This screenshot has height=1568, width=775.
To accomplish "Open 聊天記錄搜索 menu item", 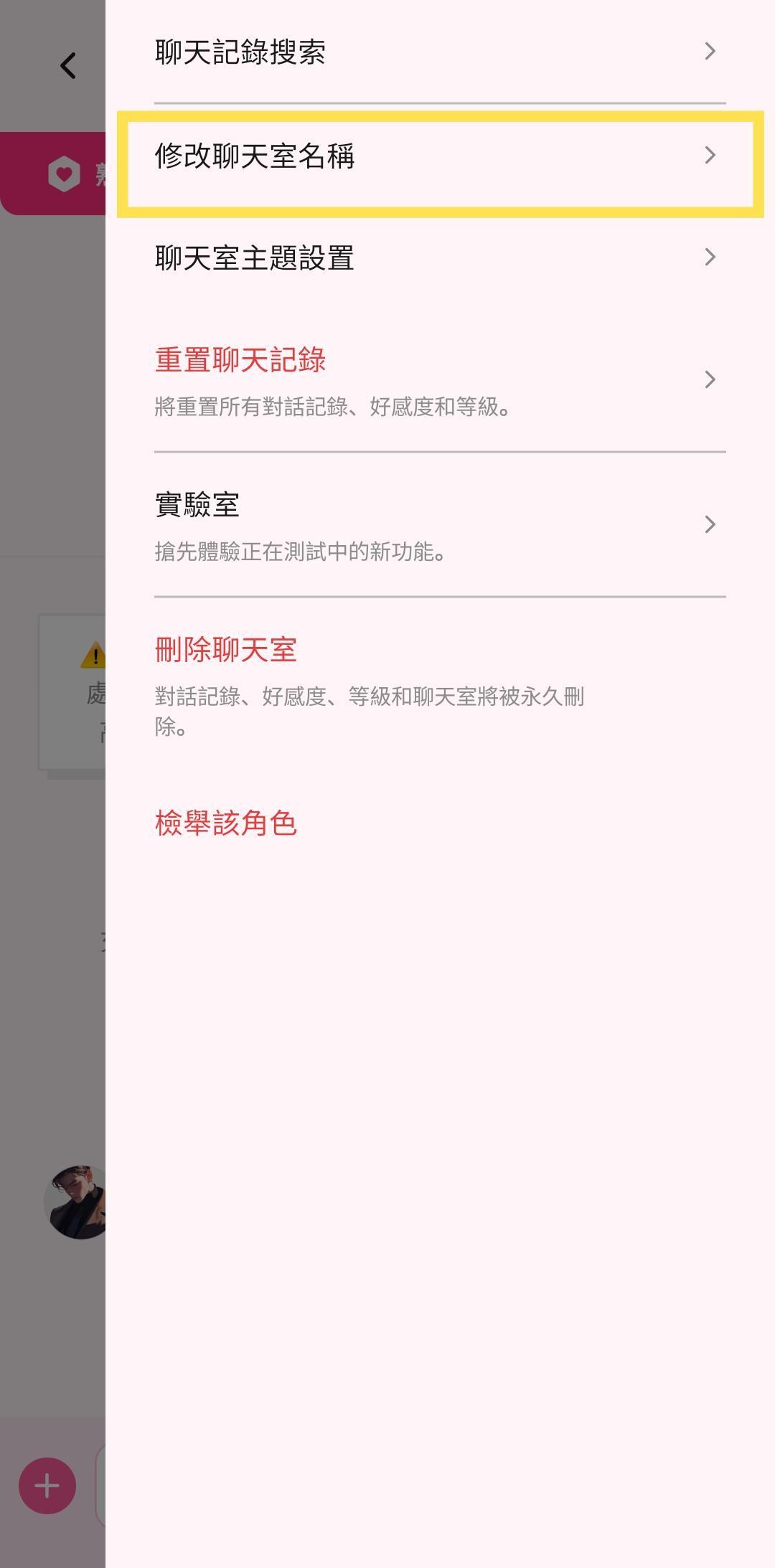I will point(440,52).
